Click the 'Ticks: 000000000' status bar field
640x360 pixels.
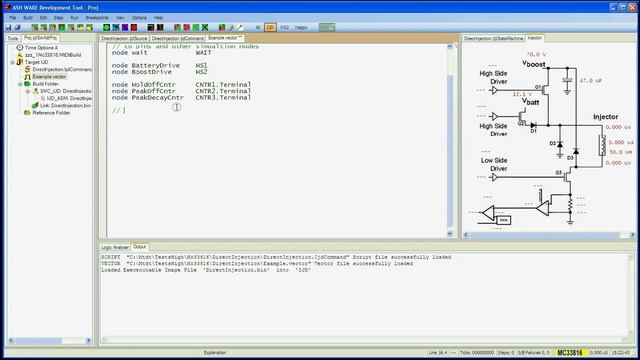pos(477,353)
